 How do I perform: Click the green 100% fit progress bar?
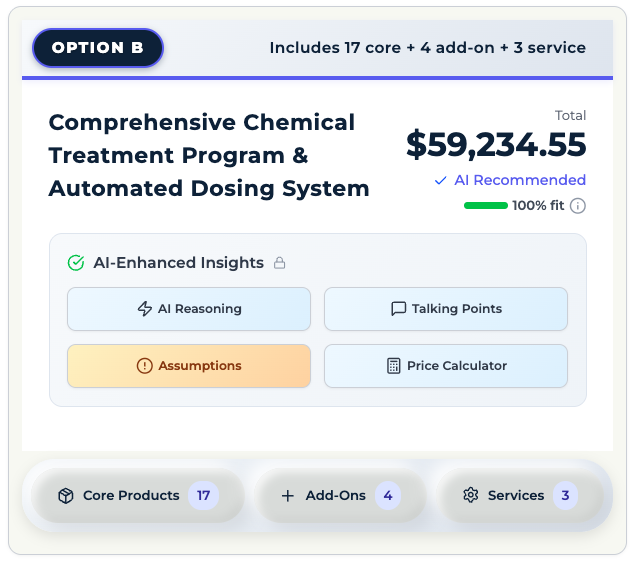point(485,206)
